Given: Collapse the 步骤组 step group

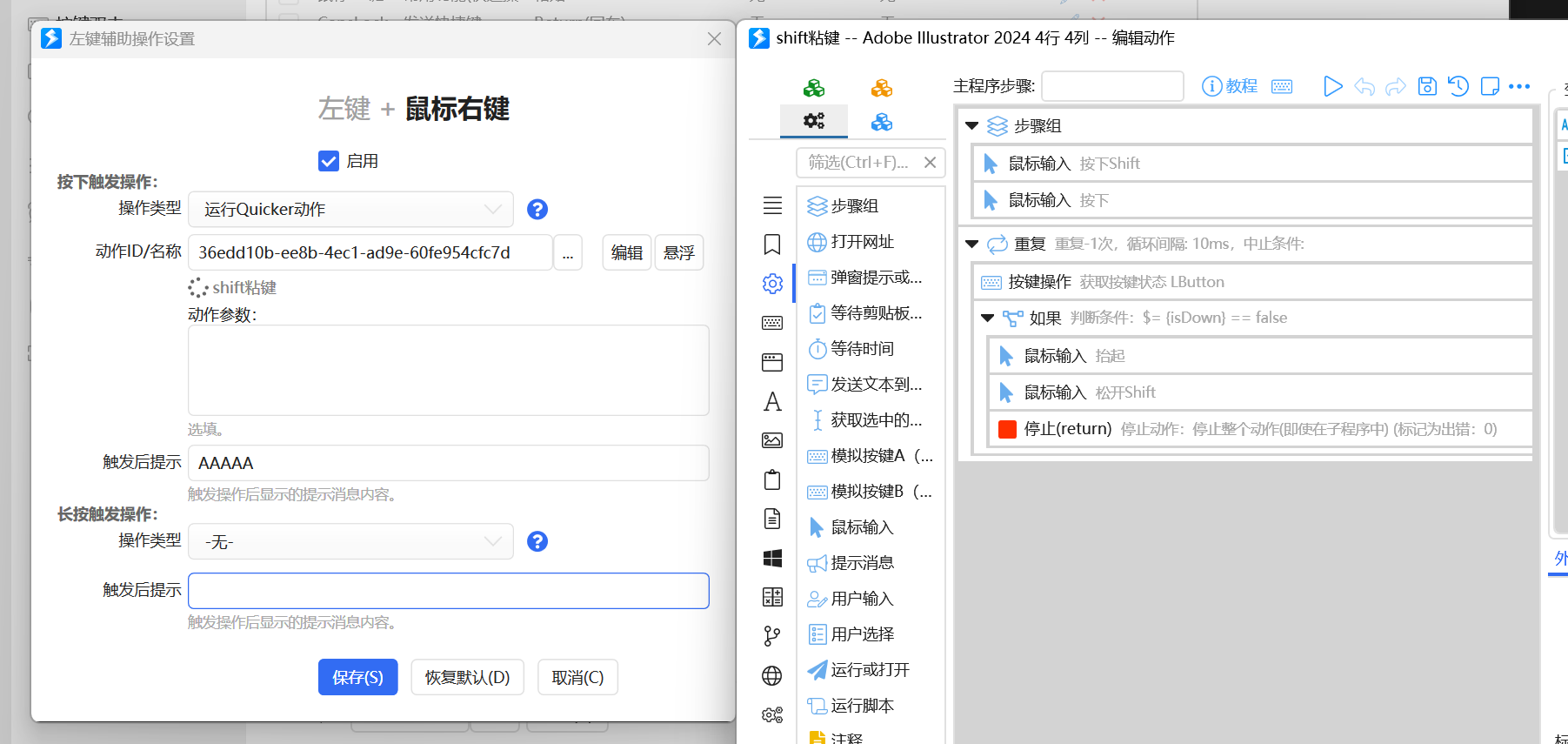Looking at the screenshot, I should [972, 126].
